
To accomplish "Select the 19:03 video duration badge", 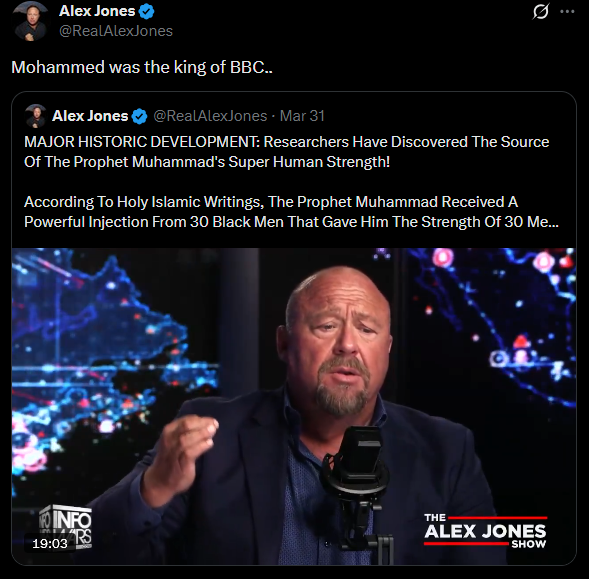I will coord(50,543).
